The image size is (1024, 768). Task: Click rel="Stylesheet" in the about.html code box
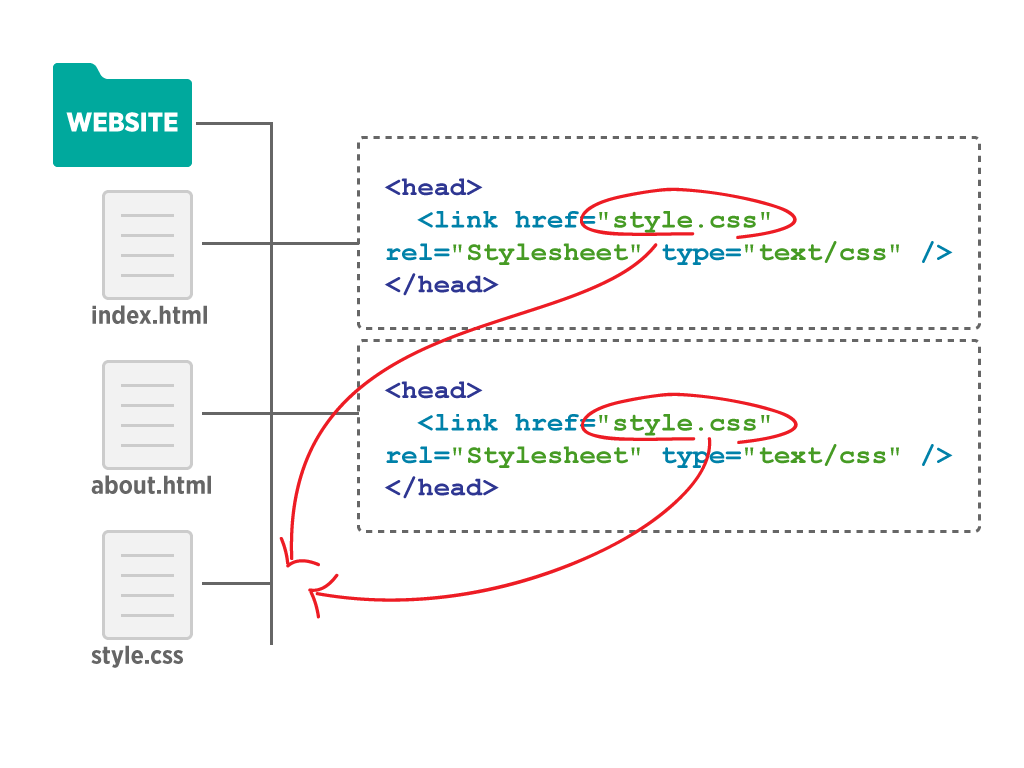pos(514,456)
